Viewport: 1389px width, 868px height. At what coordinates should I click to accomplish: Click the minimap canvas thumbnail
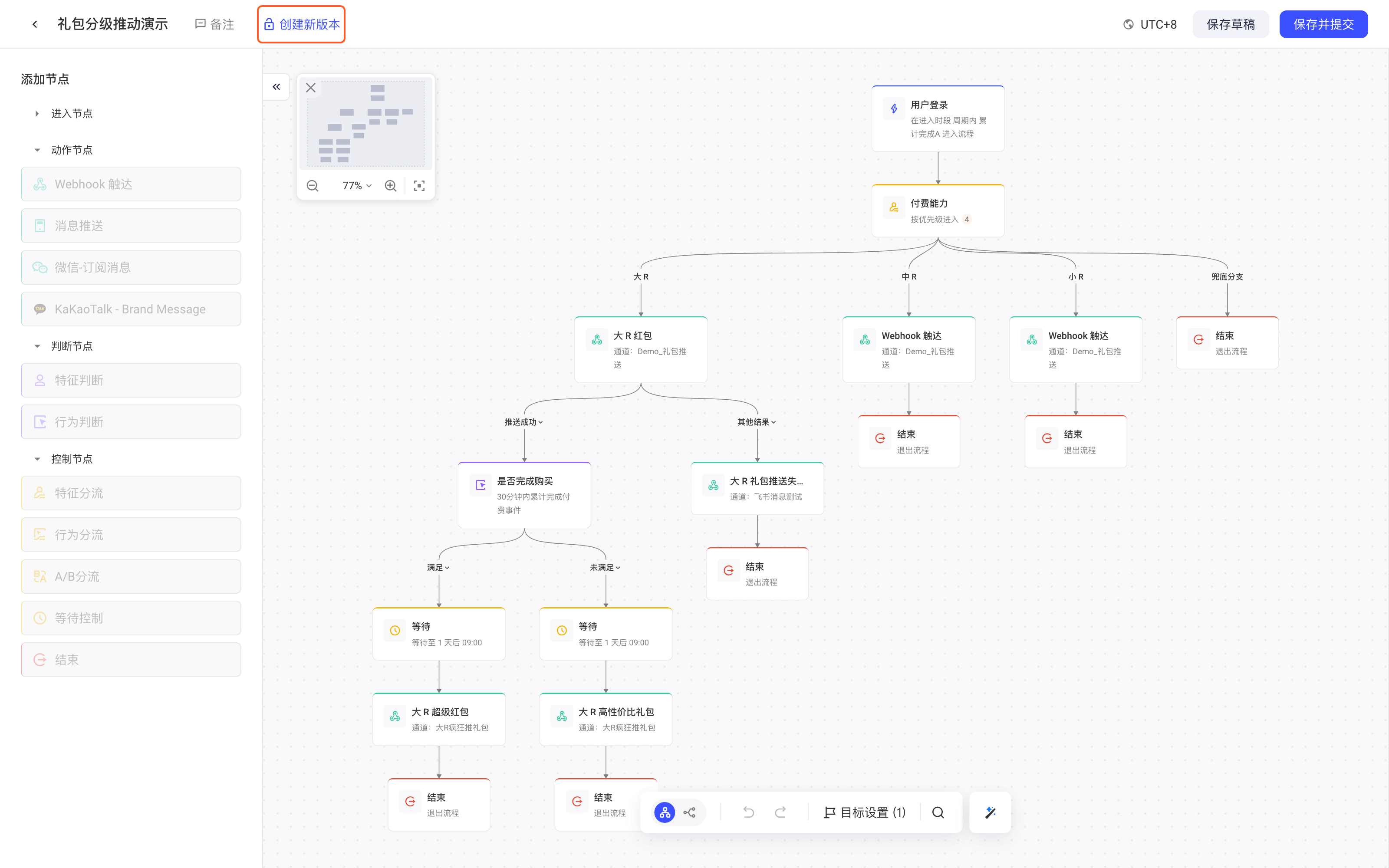pyautogui.click(x=366, y=123)
